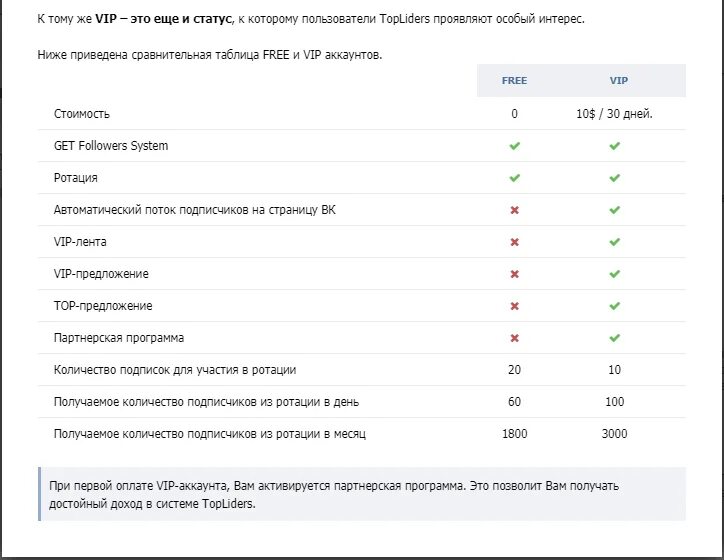Click the 3000 monthly subscribers VIP value
This screenshot has width=724, height=560.
(614, 434)
